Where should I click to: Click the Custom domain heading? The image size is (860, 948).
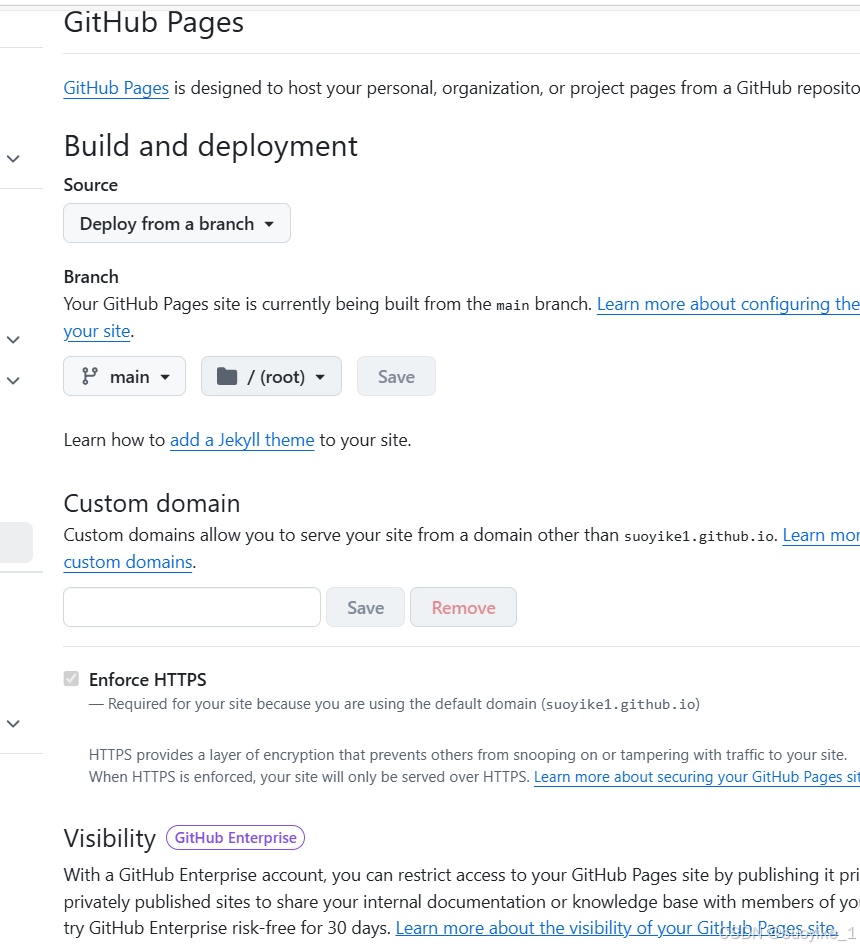[x=152, y=503]
